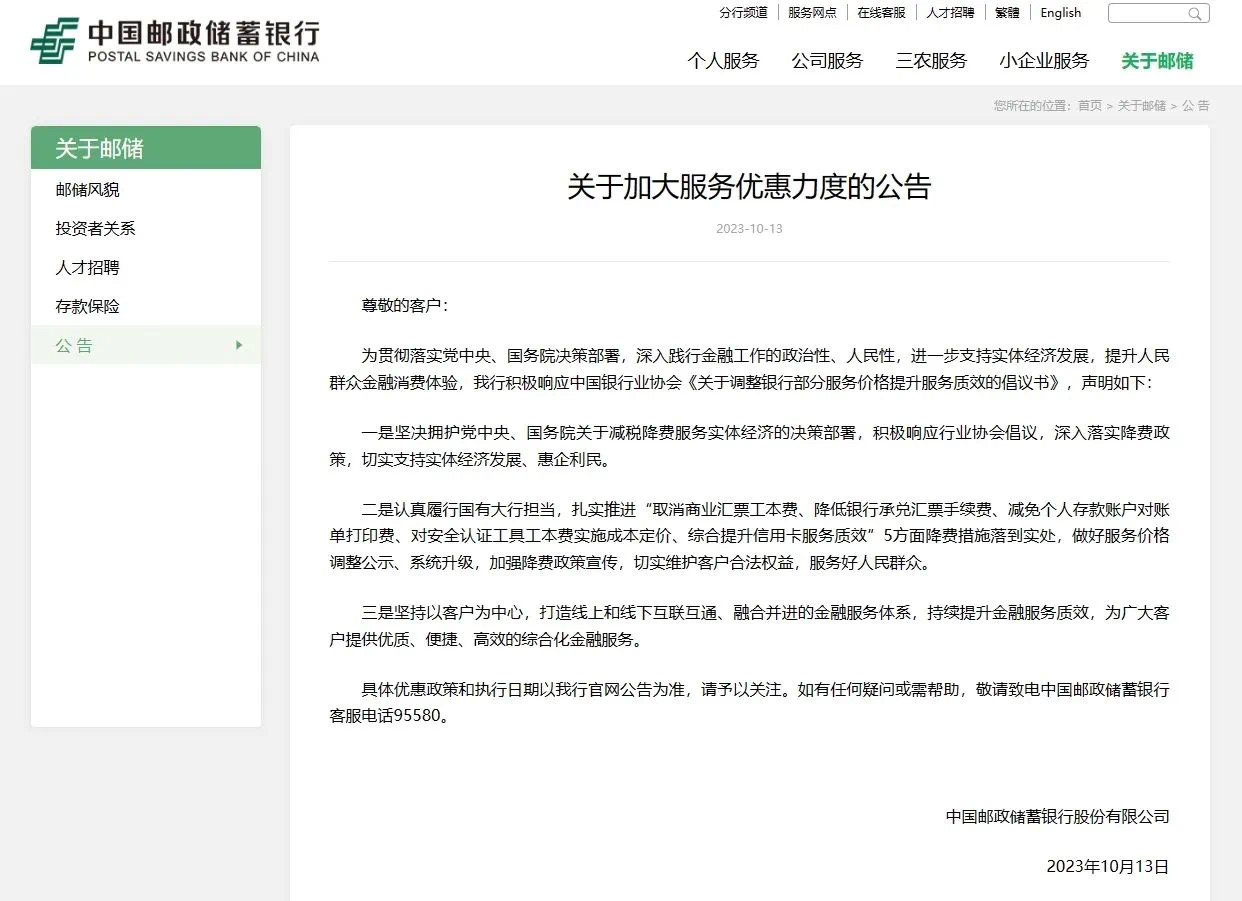Open 投资者关系 in the sidebar
Screen dimensions: 1242x901
tap(95, 229)
